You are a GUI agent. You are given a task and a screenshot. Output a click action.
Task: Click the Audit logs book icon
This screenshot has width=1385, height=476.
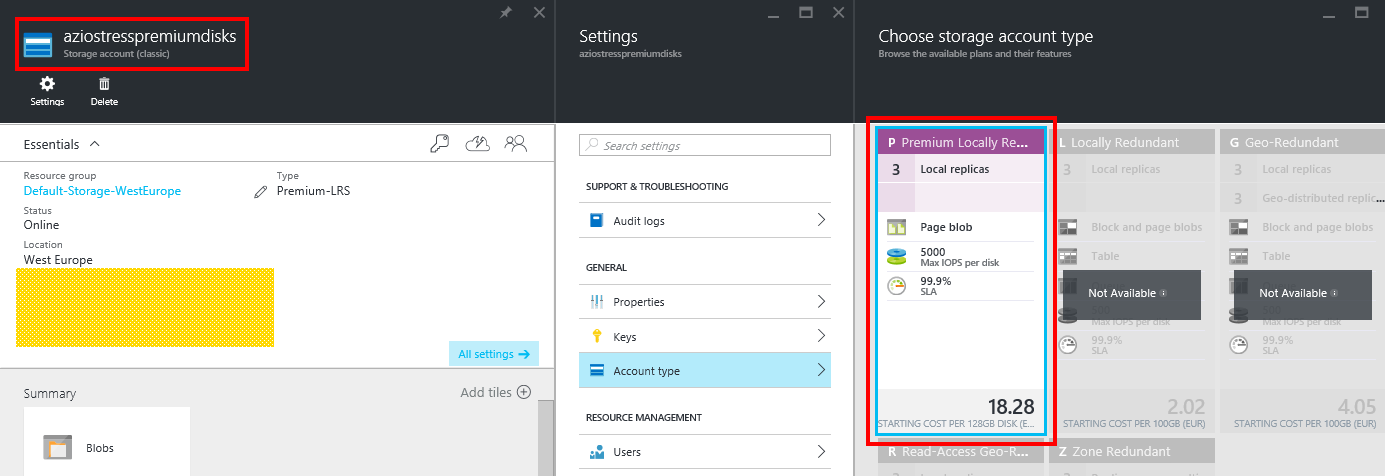pos(597,220)
